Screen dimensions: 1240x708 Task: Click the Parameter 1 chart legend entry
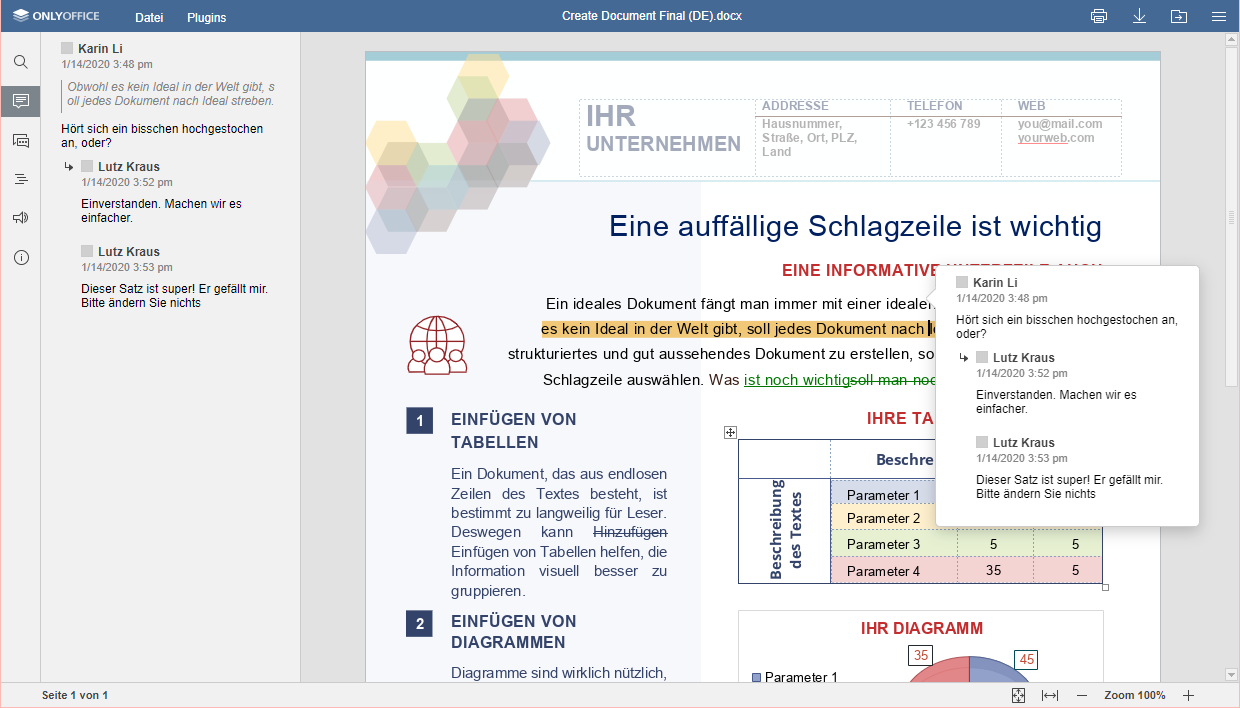click(796, 677)
